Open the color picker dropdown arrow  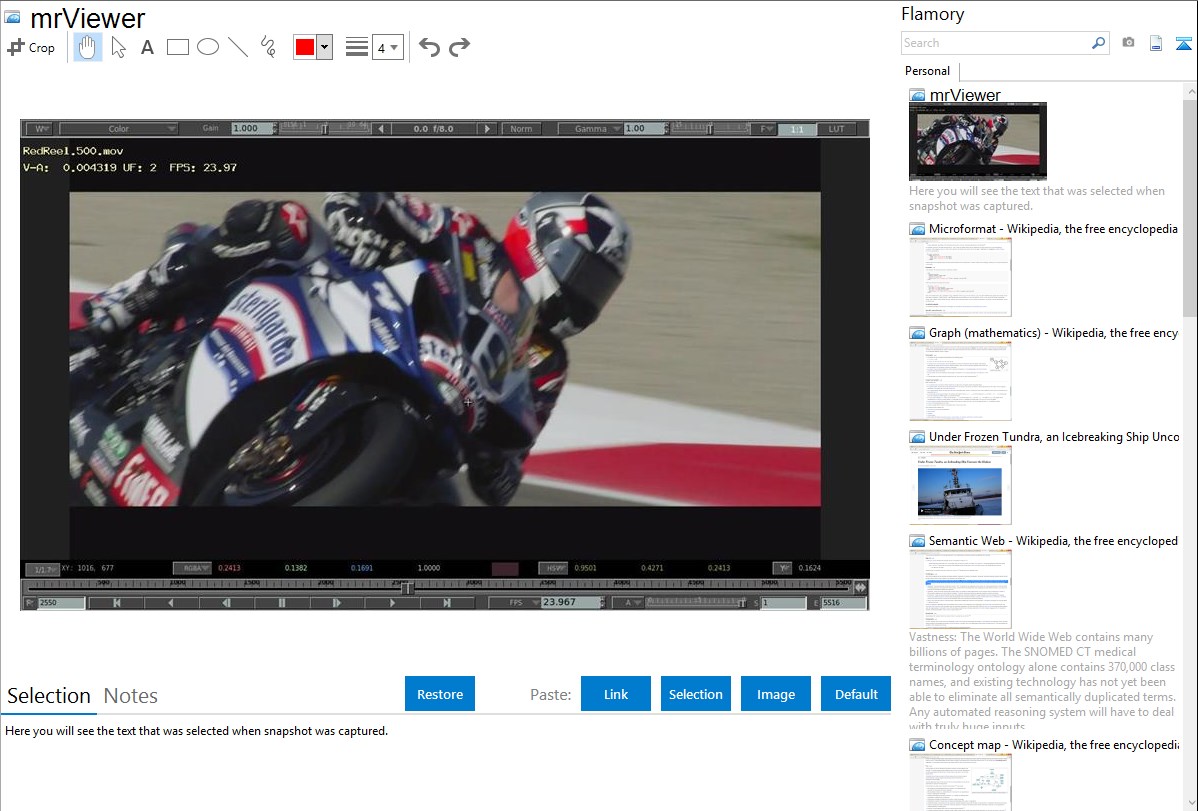coord(324,47)
